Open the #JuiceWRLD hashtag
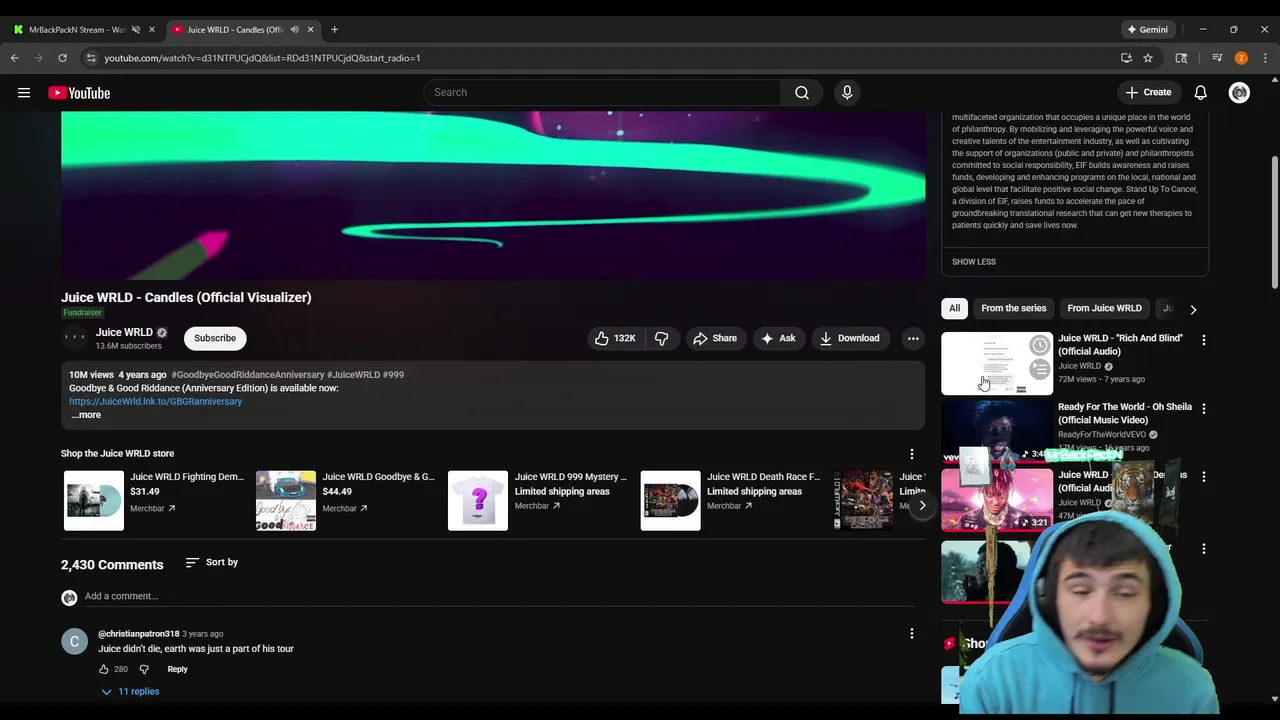 tap(353, 375)
